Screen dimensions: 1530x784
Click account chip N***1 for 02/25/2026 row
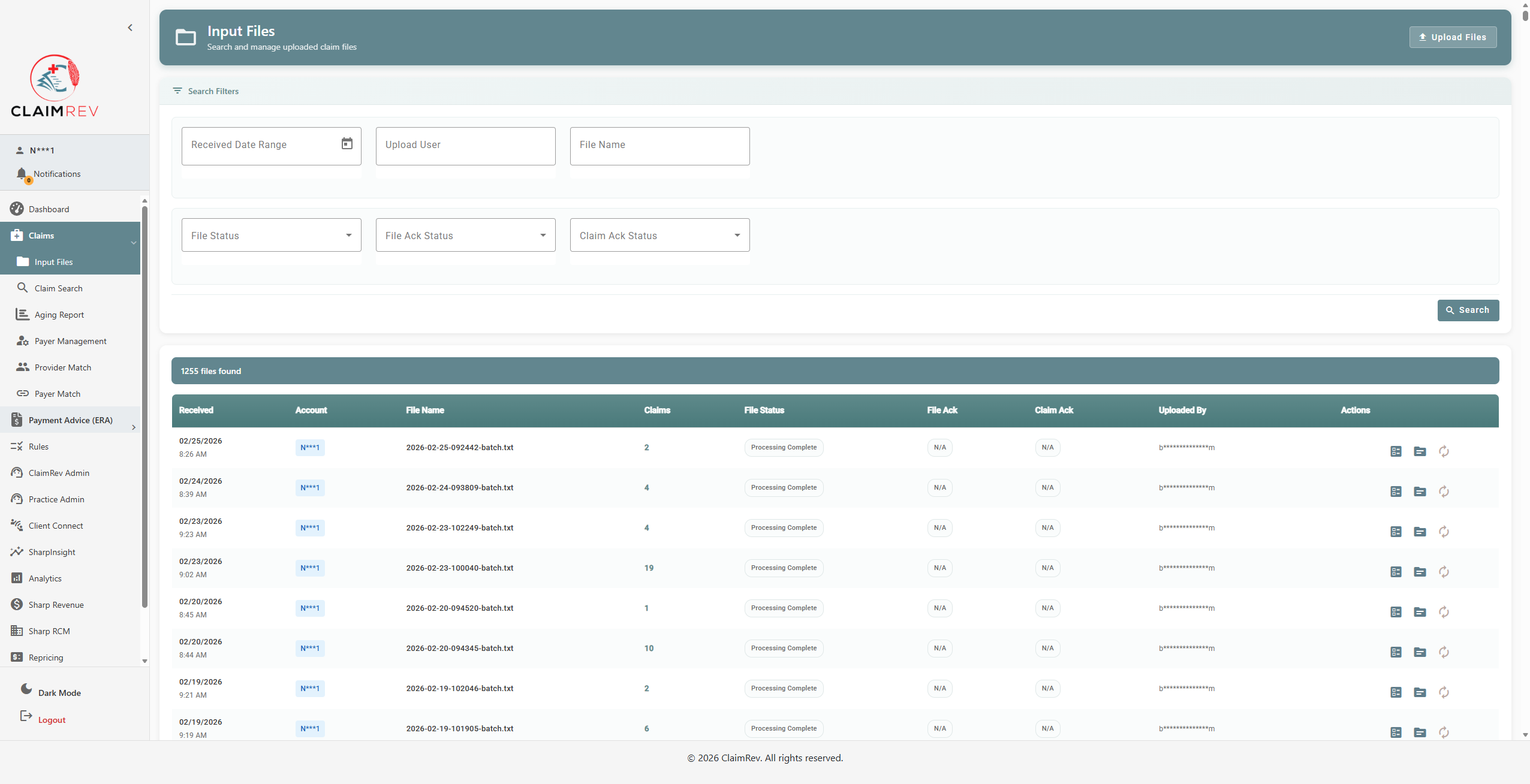pos(310,448)
